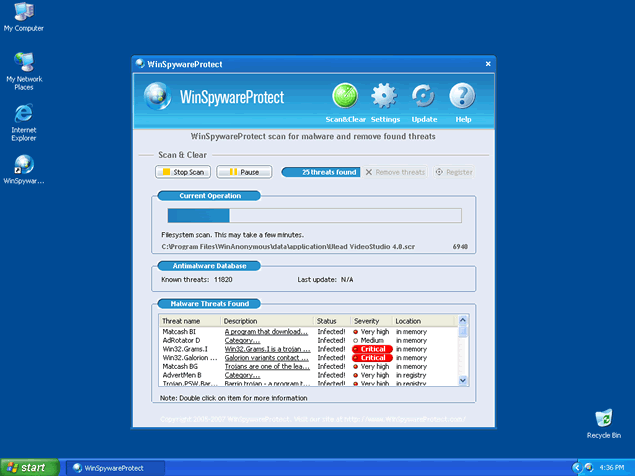635x476 pixels.
Task: Open the Matcash BI description link
Action: 265,331
